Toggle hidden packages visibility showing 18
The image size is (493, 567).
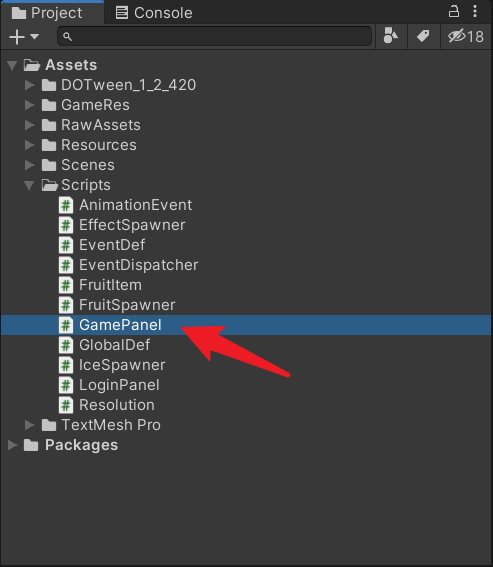tap(466, 36)
